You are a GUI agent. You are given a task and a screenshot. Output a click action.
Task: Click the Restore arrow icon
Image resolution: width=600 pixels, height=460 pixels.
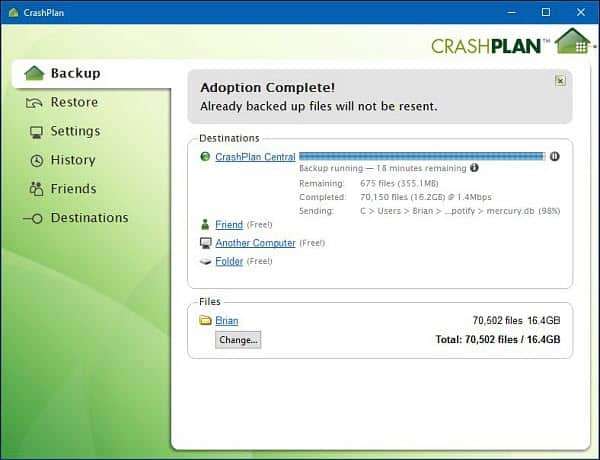[x=34, y=103]
